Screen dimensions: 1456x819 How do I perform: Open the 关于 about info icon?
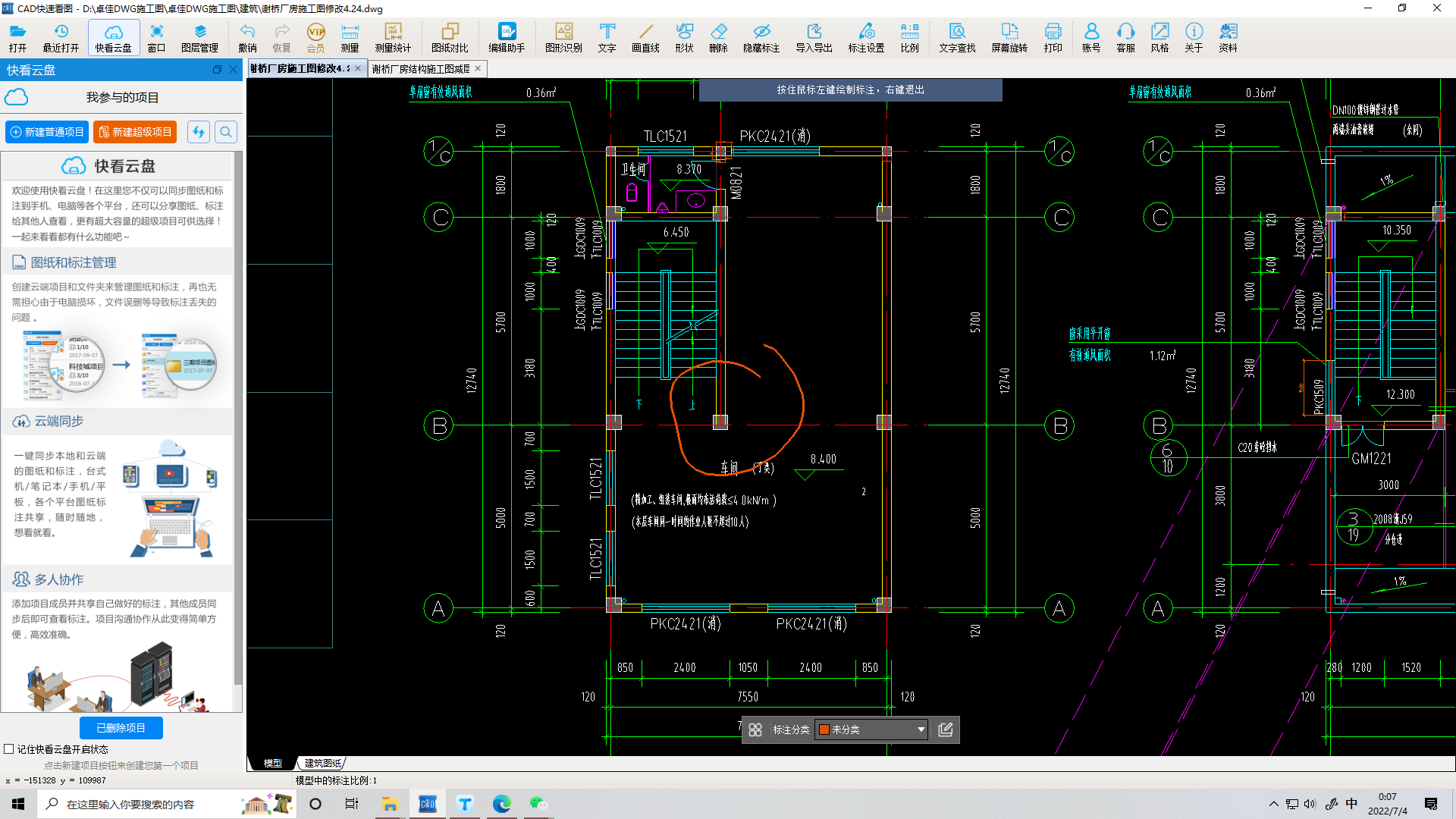point(1194,37)
